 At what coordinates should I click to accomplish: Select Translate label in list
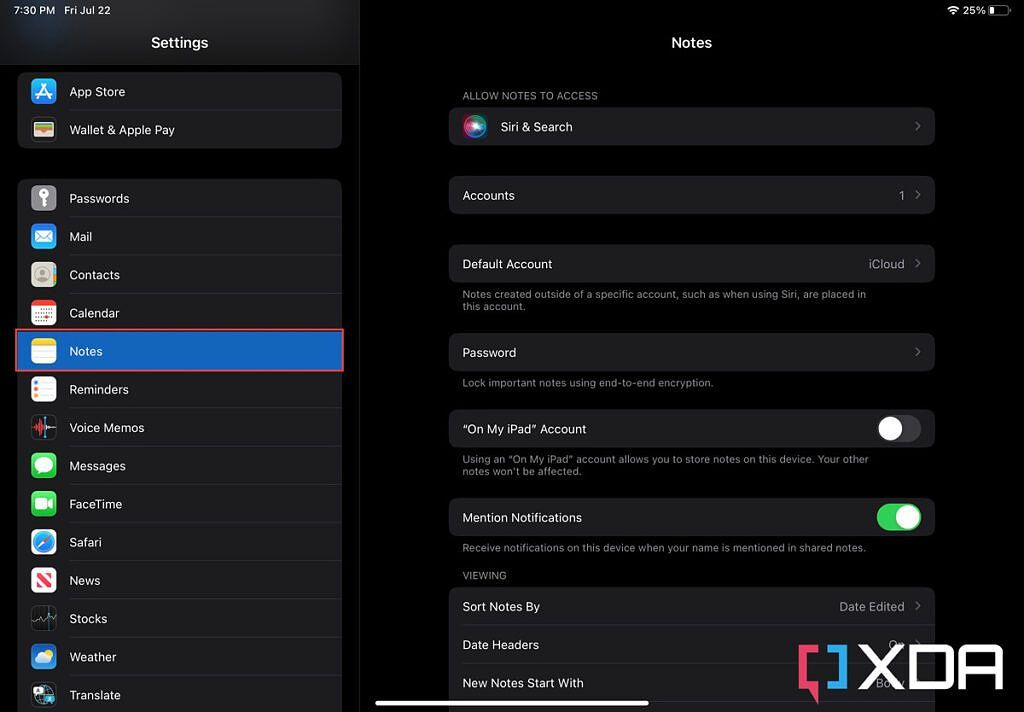coord(95,695)
